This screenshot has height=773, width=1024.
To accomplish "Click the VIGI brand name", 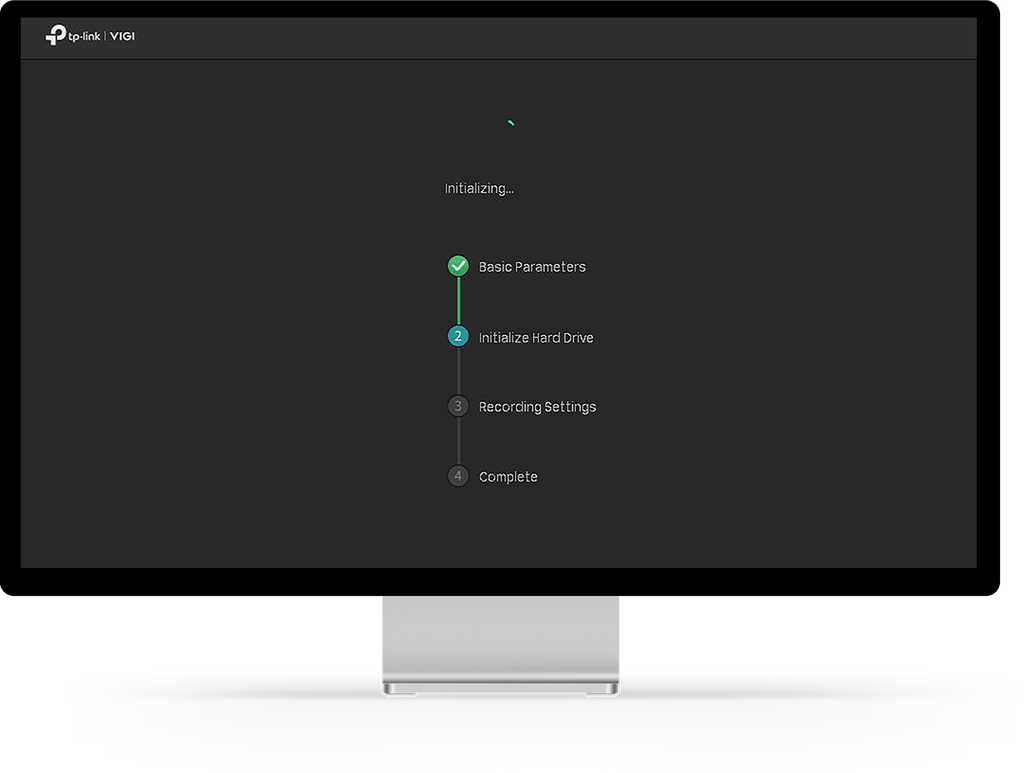I will coord(122,36).
